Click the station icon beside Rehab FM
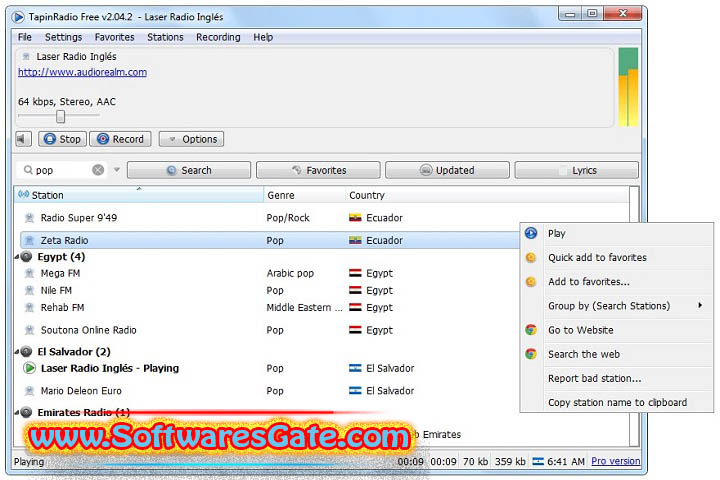 click(29, 307)
